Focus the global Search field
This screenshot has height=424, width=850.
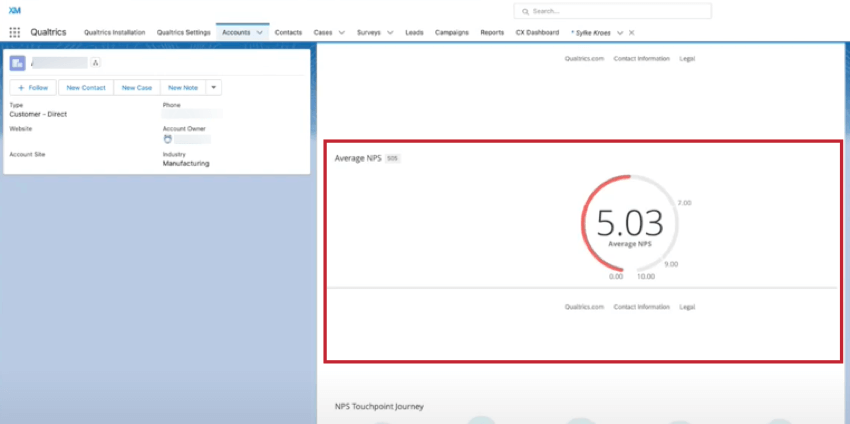tap(618, 11)
